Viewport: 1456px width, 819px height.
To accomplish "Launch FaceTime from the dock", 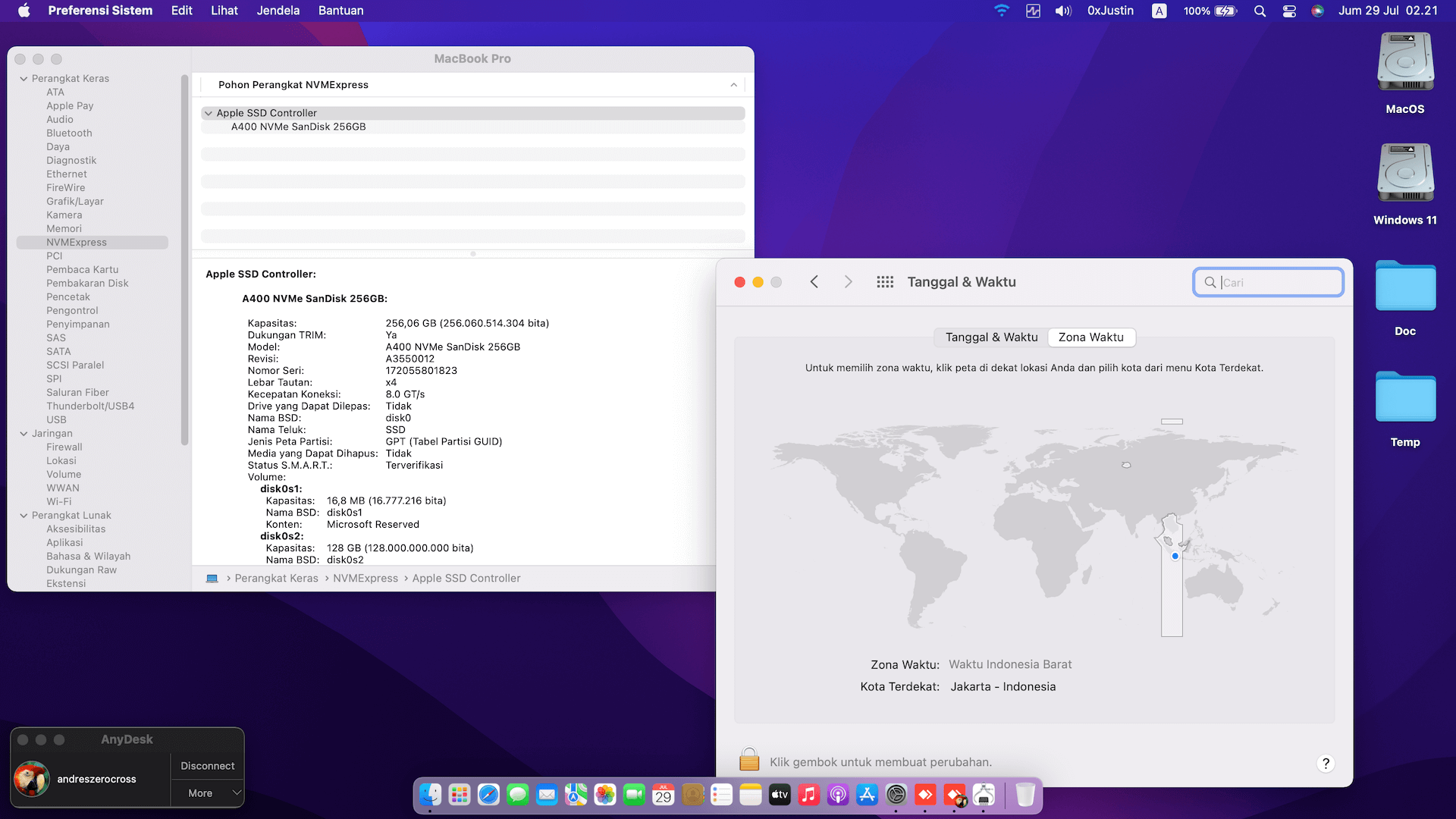I will pyautogui.click(x=634, y=795).
